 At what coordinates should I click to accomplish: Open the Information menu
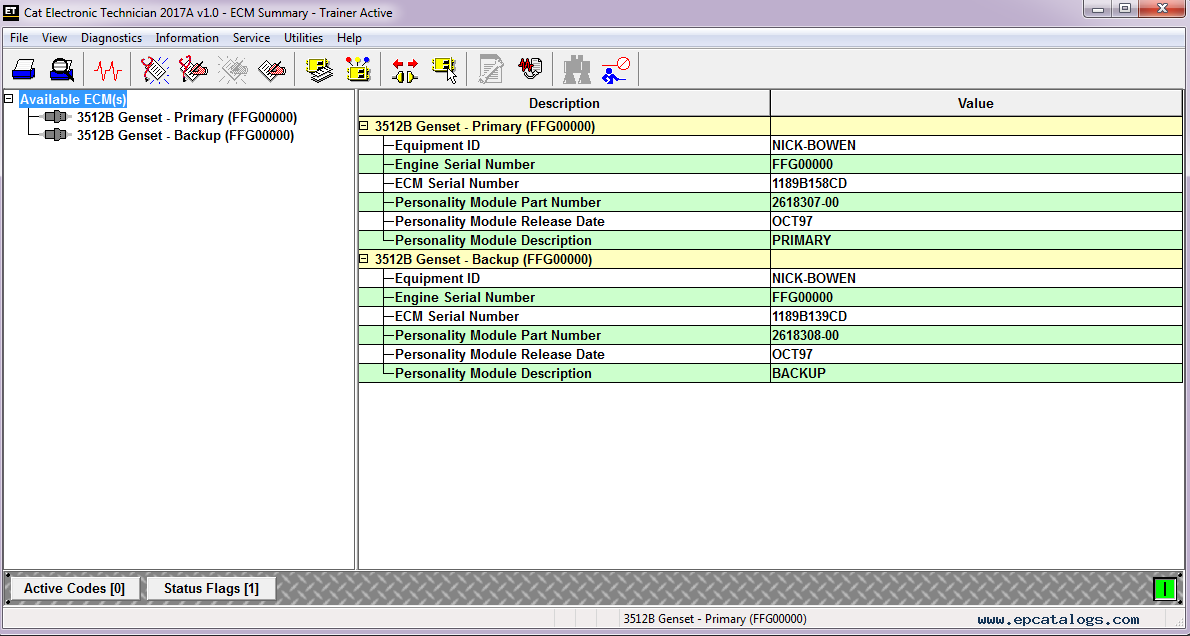(187, 38)
